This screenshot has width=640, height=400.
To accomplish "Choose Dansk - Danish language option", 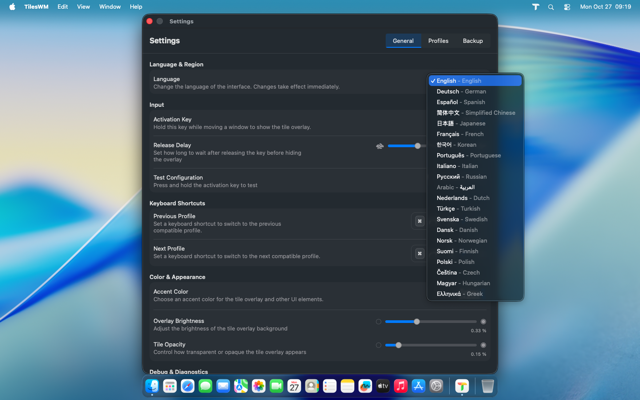I will (x=475, y=229).
